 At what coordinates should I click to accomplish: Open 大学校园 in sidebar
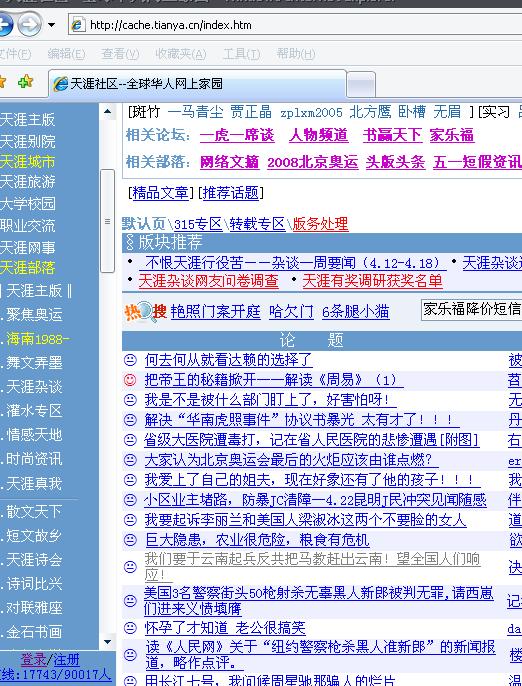pyautogui.click(x=28, y=203)
